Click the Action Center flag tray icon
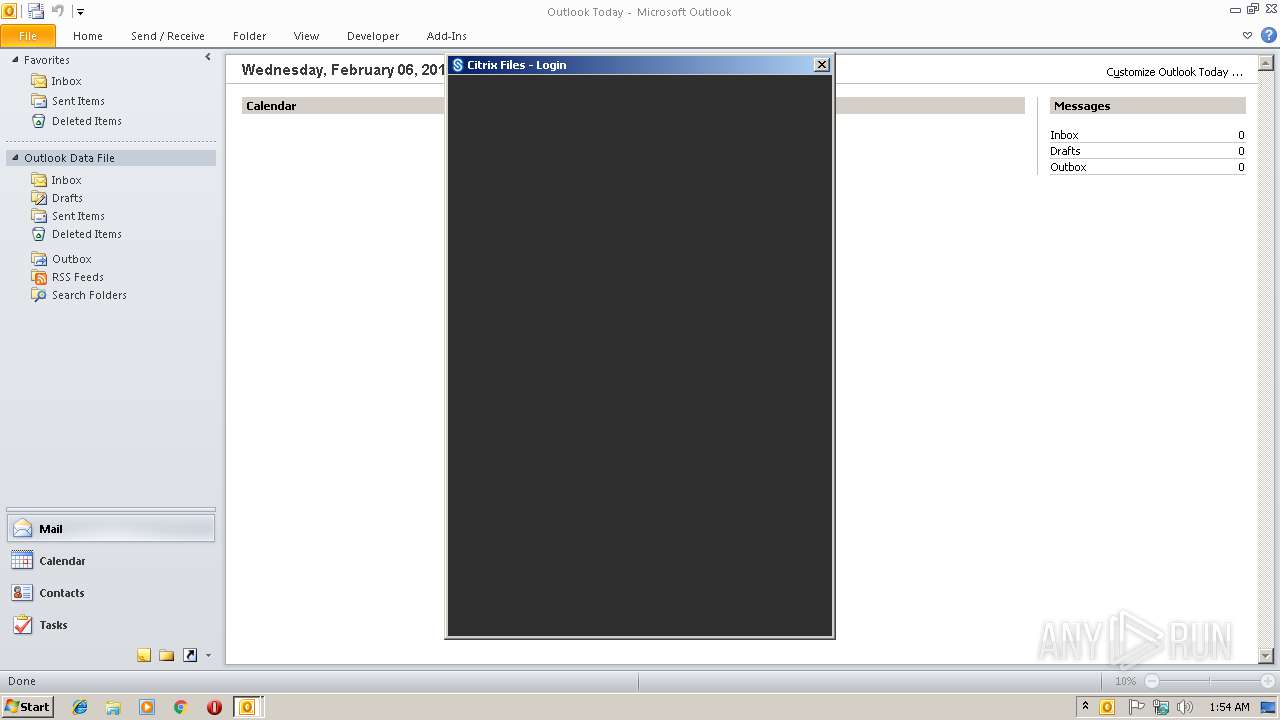The height and width of the screenshot is (720, 1280). 1137,707
